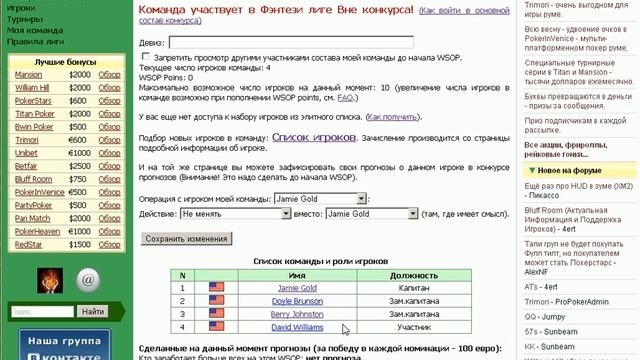
Task: Open the Наша группа ВКонтакте banner
Action: 64,344
